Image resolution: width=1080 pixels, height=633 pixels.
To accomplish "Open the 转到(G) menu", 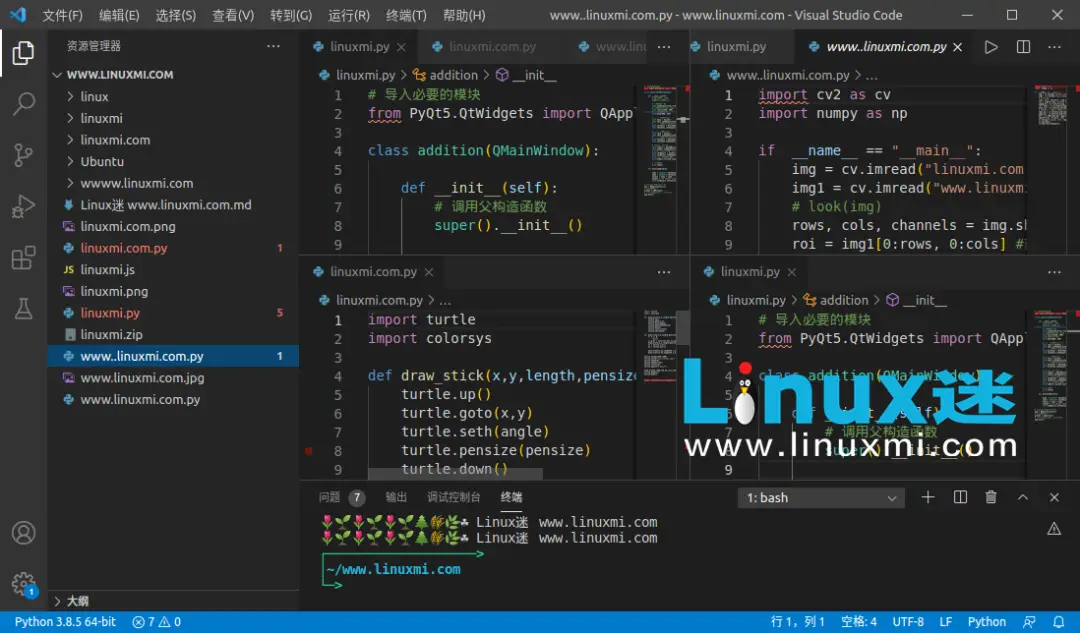I will (291, 15).
